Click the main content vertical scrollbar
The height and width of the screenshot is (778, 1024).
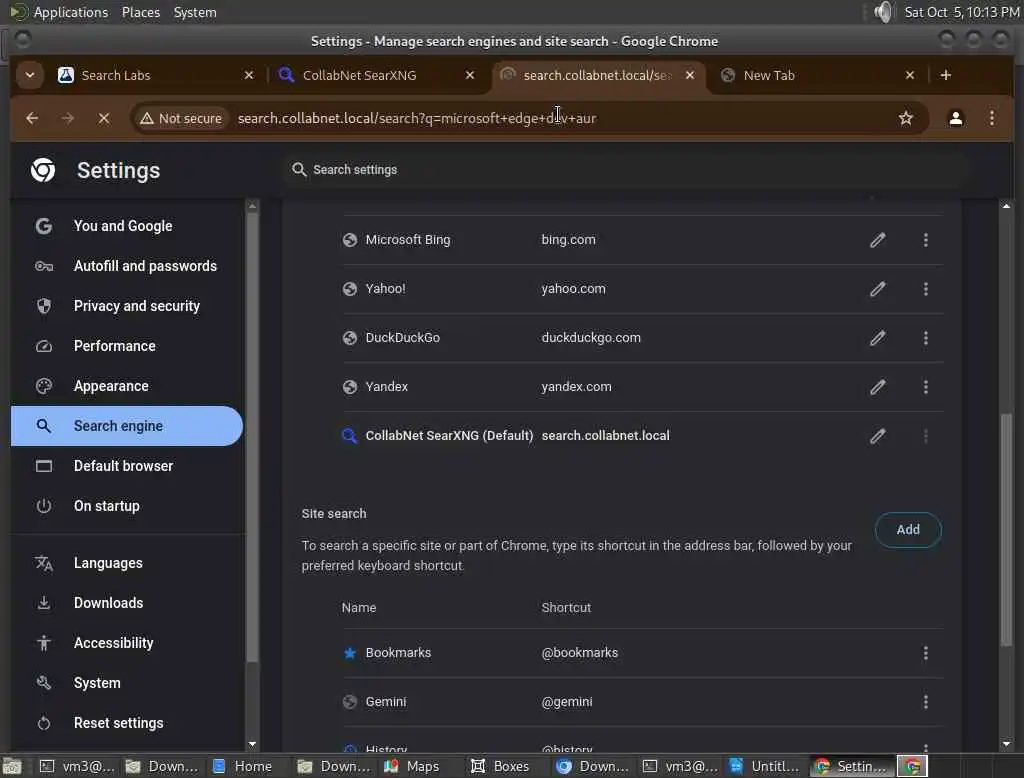pyautogui.click(x=1006, y=529)
